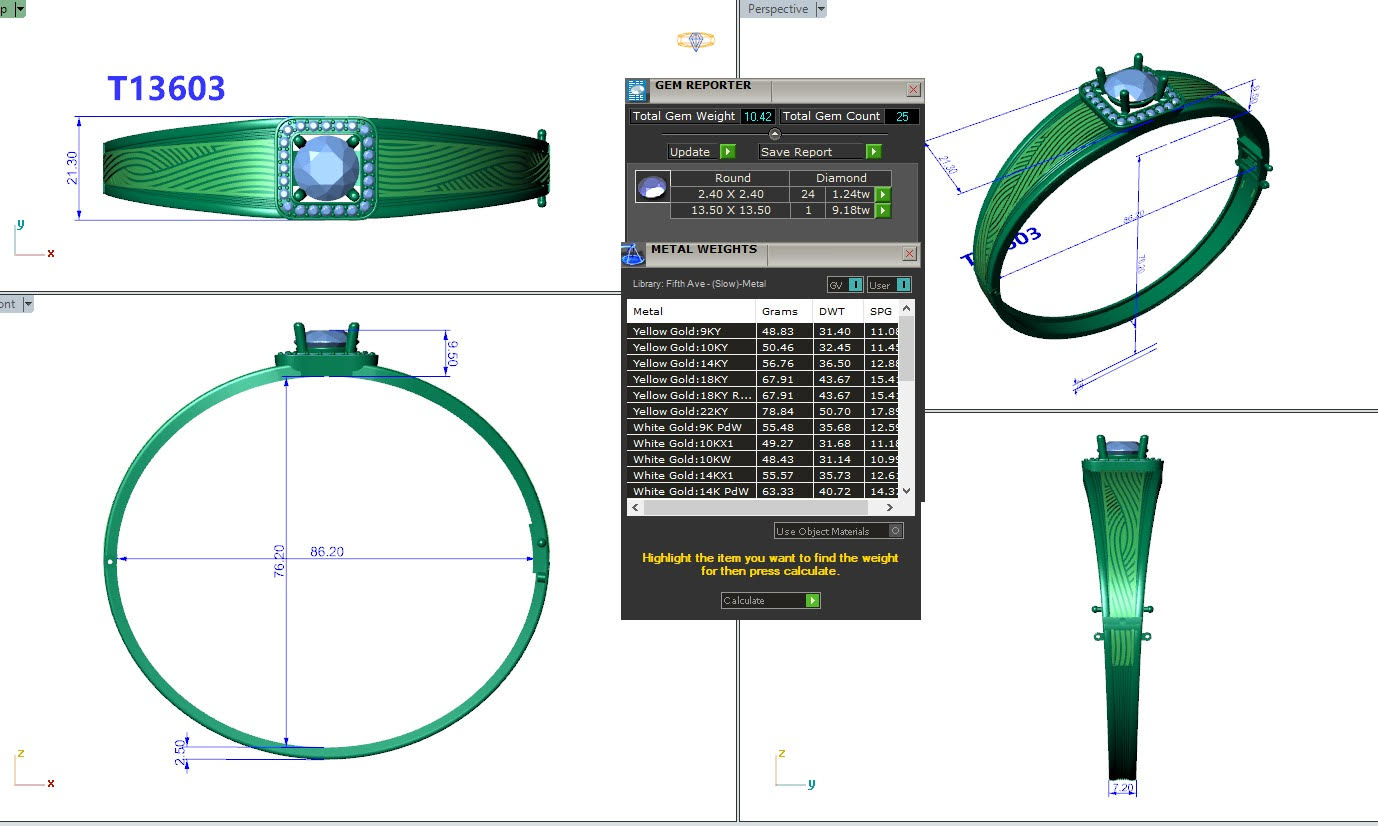The width and height of the screenshot is (1378, 826).
Task: Click the Metal Weights scale icon
Action: (x=632, y=254)
